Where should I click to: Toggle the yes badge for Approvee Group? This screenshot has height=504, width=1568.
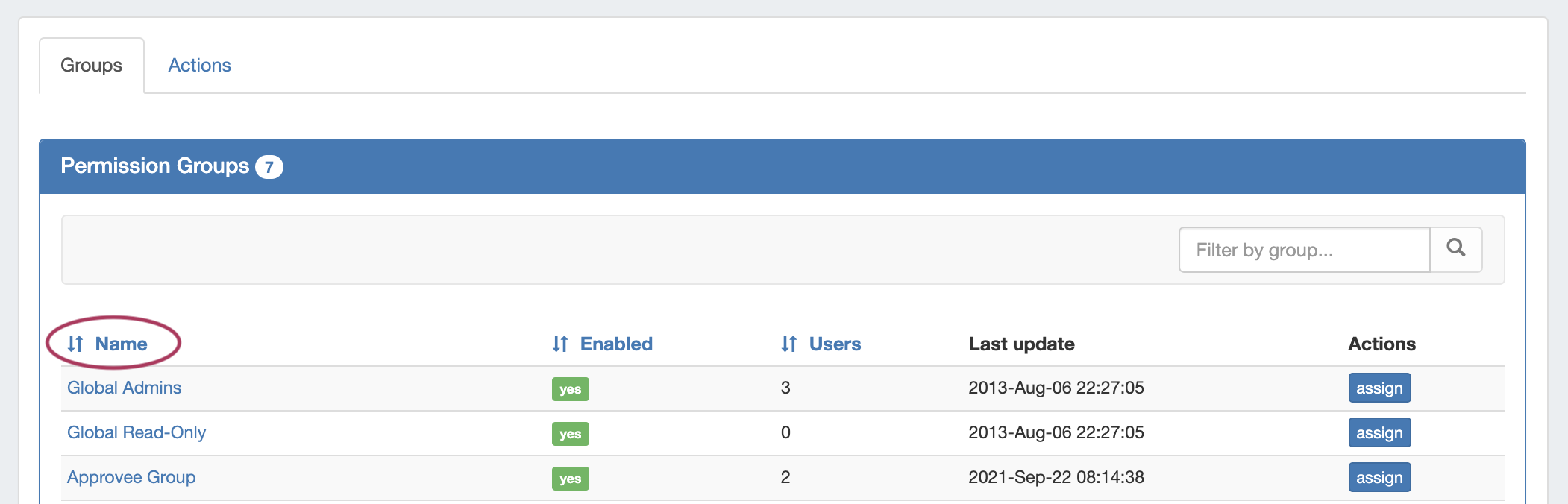pyautogui.click(x=570, y=479)
